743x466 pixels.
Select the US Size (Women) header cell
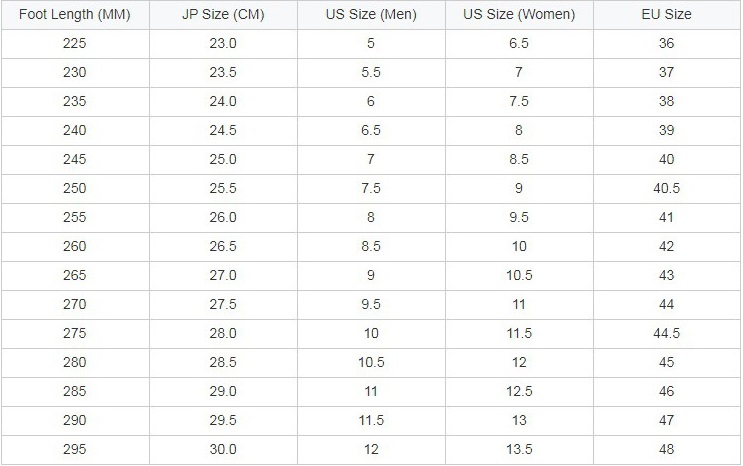519,15
